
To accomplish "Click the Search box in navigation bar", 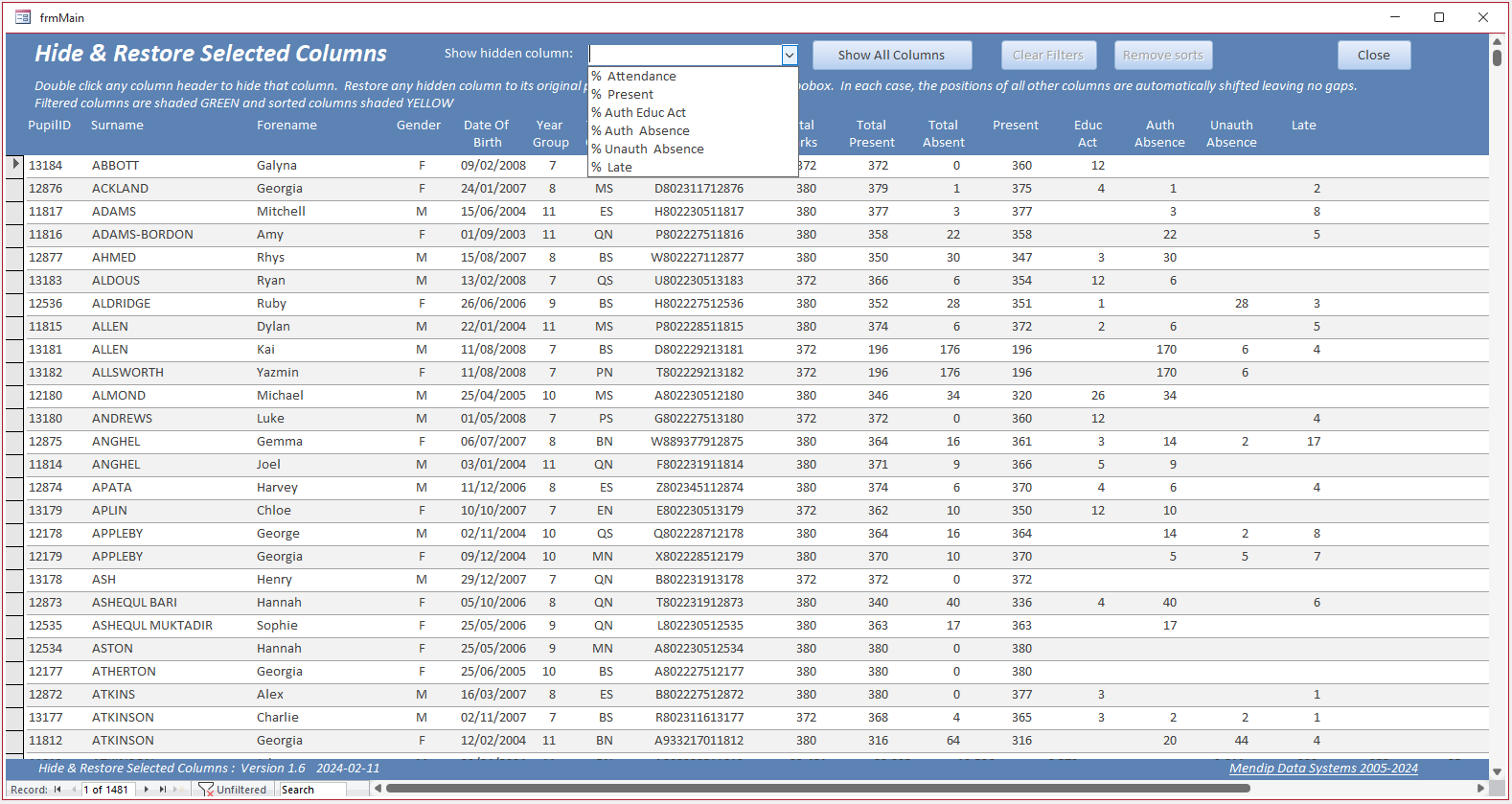I will [x=312, y=790].
